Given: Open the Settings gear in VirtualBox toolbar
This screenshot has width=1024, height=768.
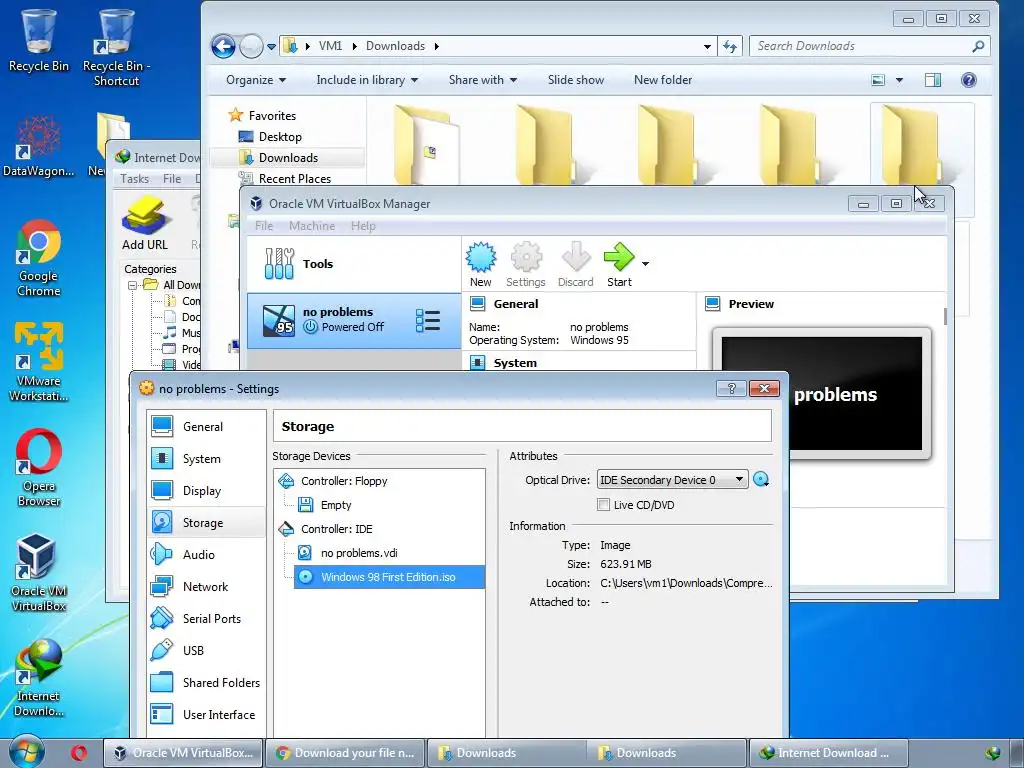Looking at the screenshot, I should [526, 258].
